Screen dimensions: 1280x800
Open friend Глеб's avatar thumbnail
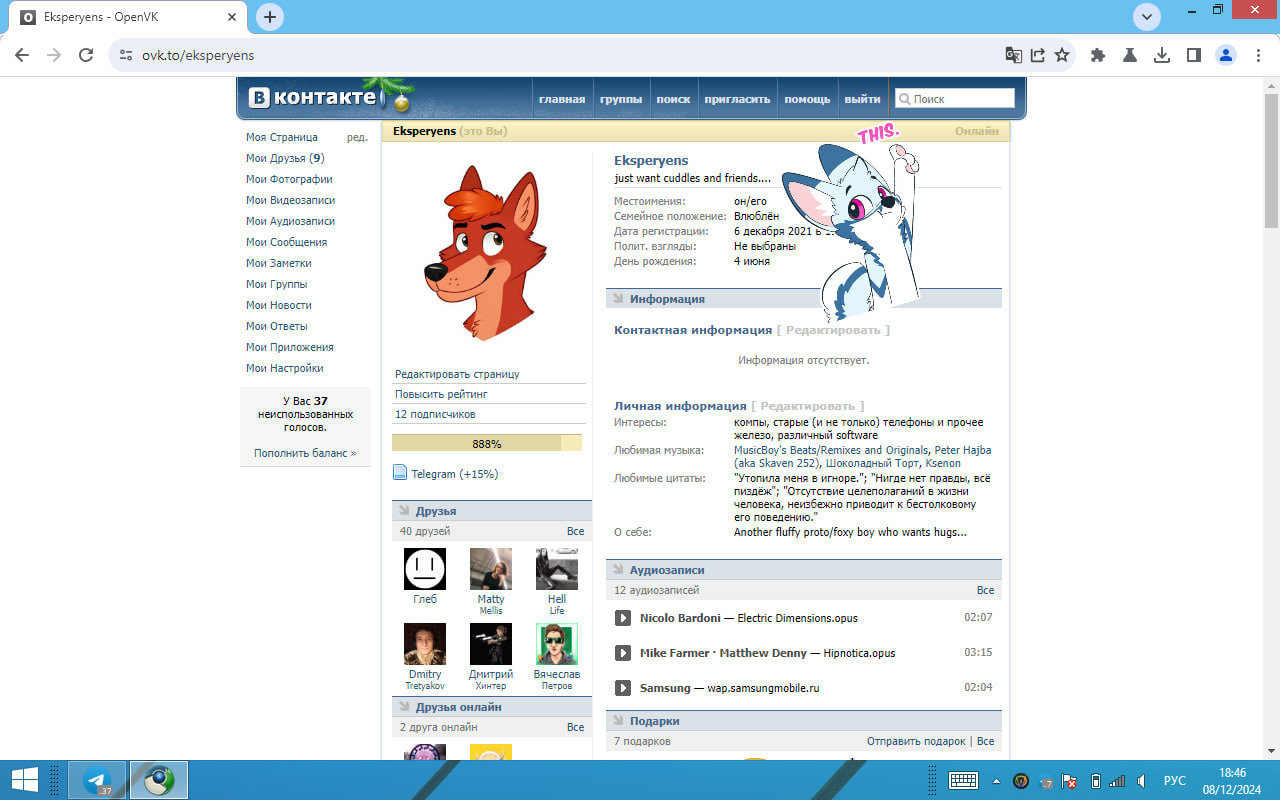(x=425, y=569)
